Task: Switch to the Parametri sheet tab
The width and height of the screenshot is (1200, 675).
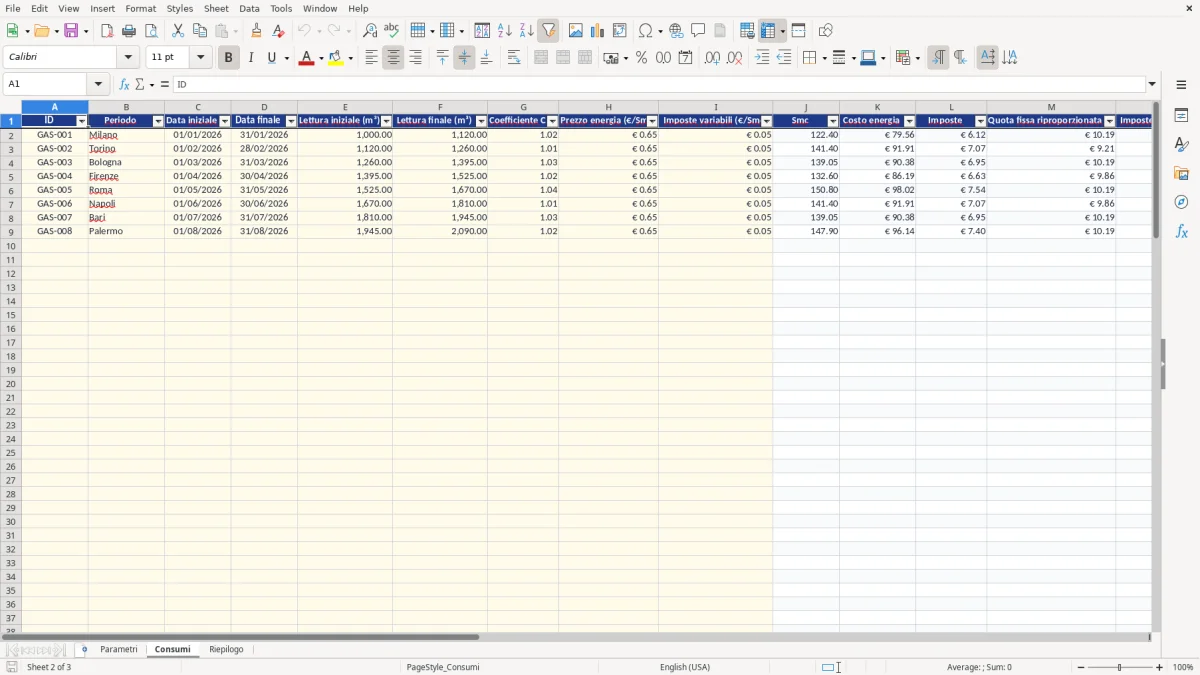Action: point(119,650)
